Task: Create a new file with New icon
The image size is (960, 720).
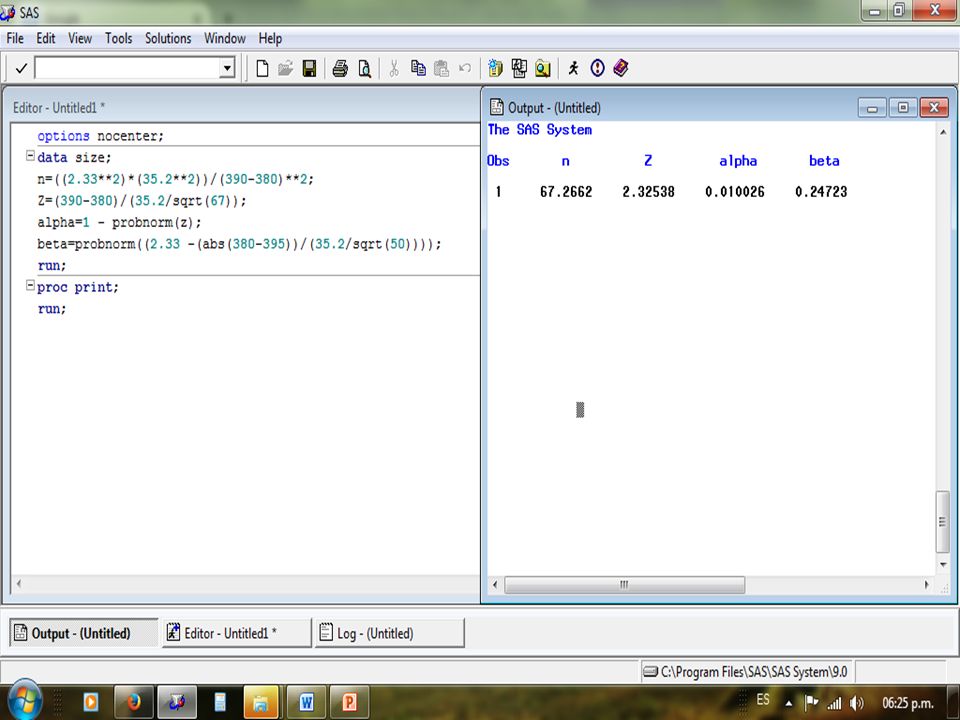Action: click(262, 68)
